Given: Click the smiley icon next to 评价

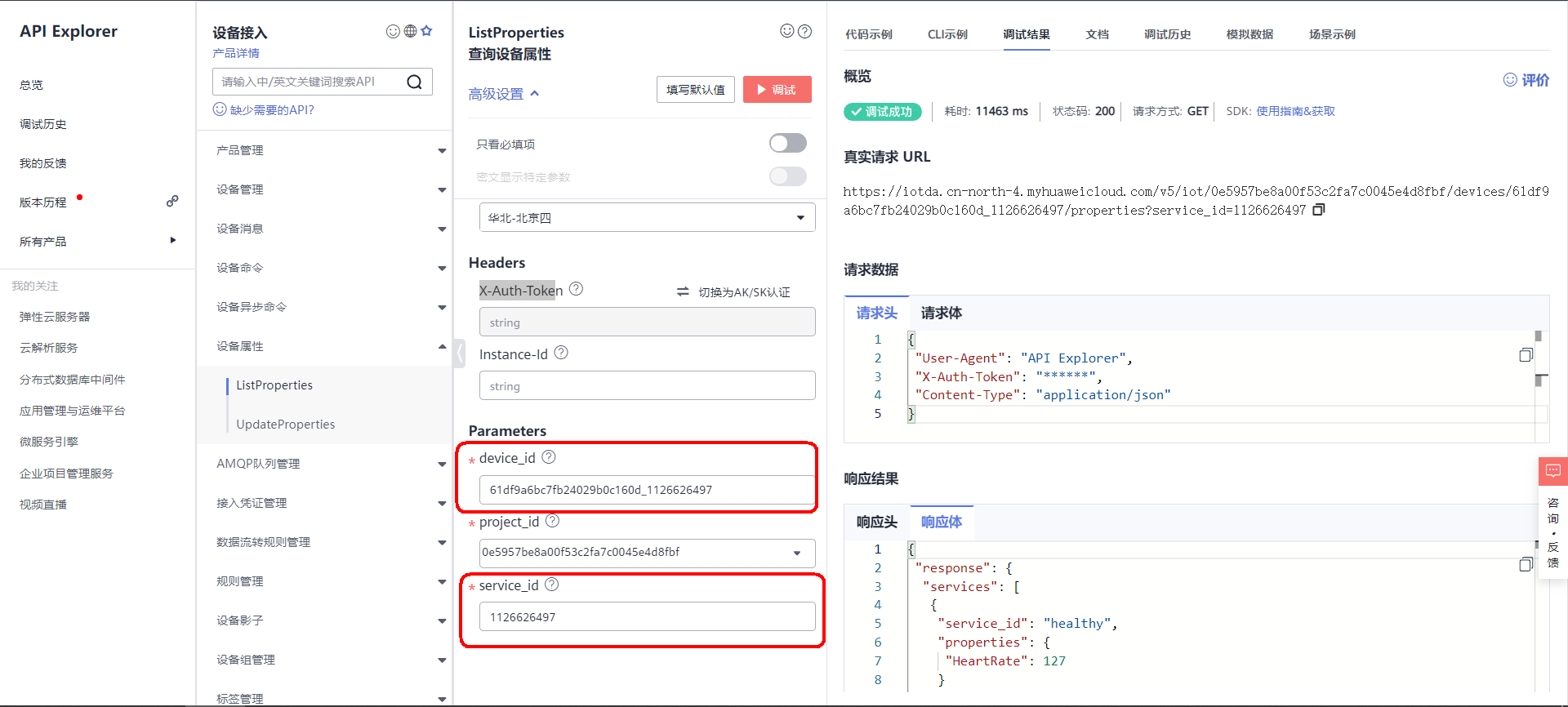Looking at the screenshot, I should click(x=1510, y=80).
